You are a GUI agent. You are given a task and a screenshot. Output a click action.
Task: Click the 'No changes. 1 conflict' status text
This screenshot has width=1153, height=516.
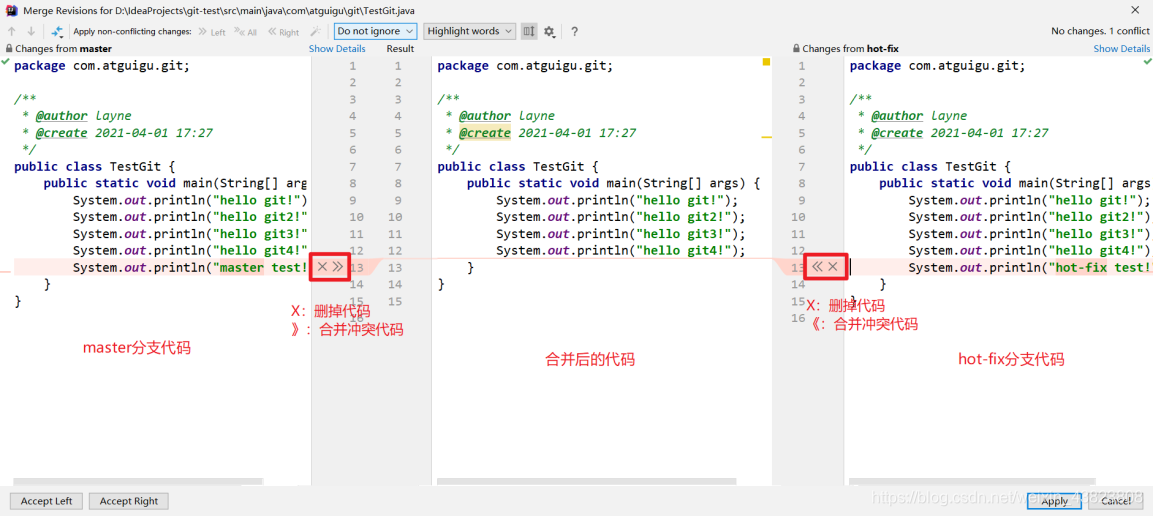coord(1100,31)
